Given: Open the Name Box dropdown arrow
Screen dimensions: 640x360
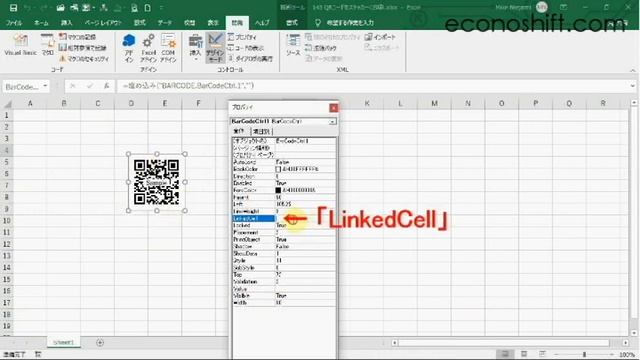Looking at the screenshot, I should (45, 86).
